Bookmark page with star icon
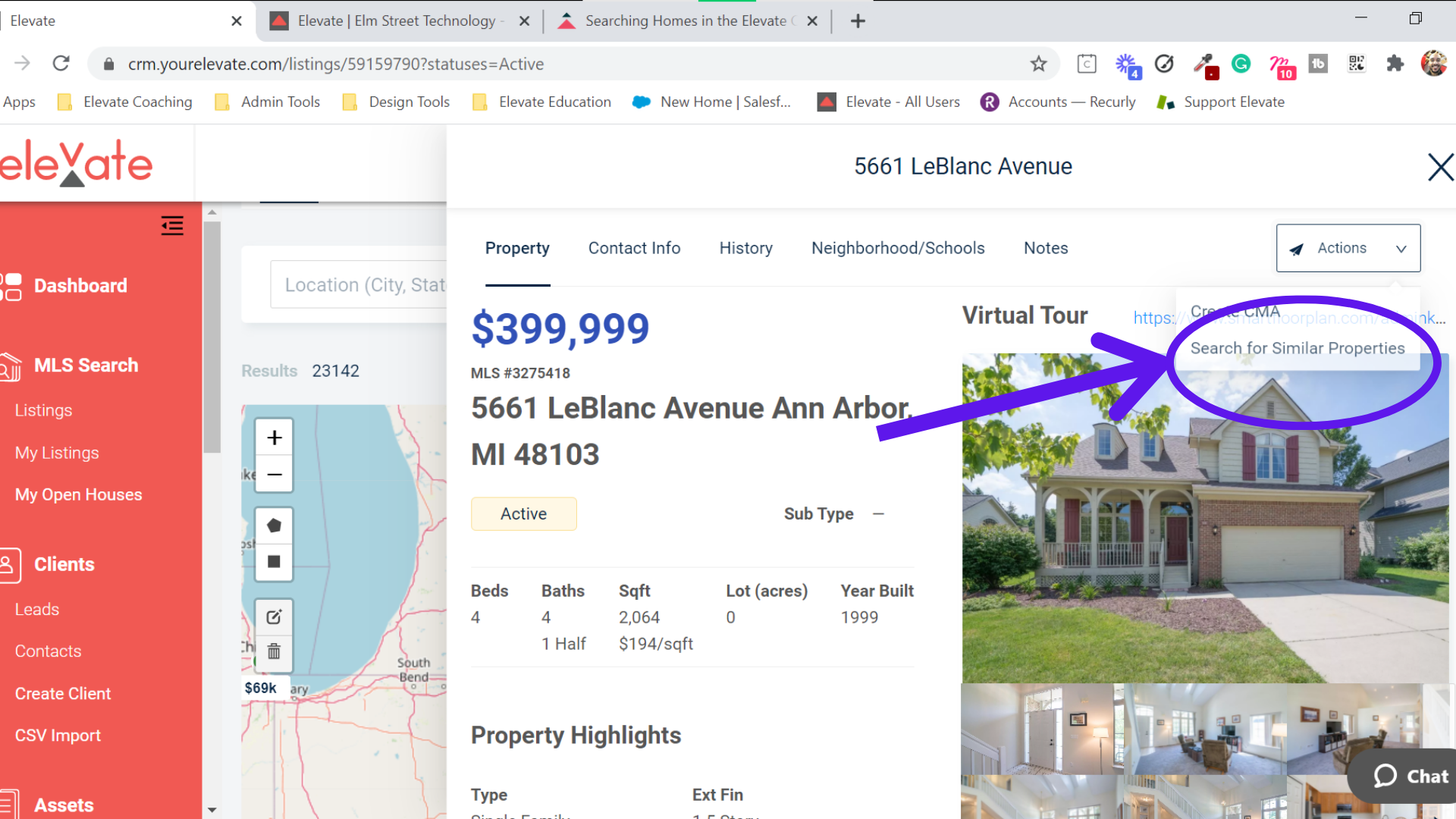Viewport: 1456px width, 819px height. click(1038, 64)
